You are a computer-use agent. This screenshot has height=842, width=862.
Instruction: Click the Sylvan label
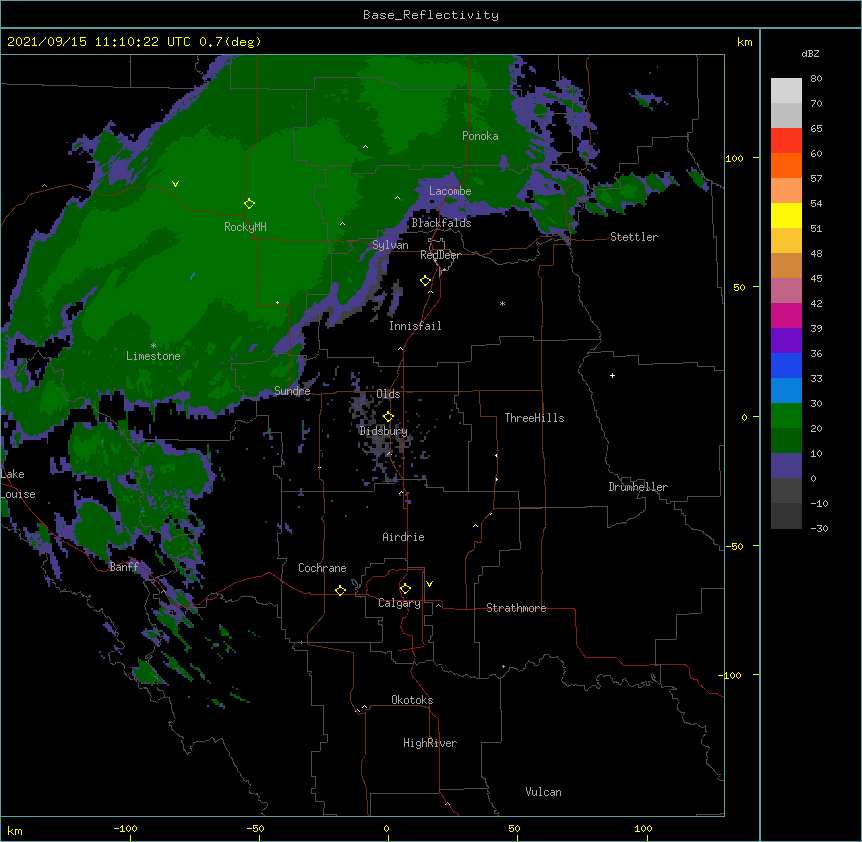[390, 245]
